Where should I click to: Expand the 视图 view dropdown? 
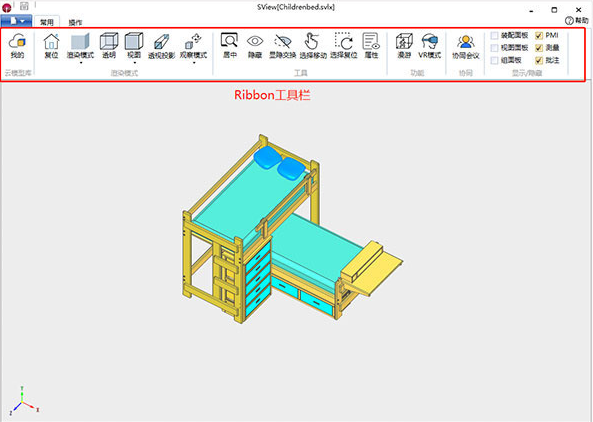pyautogui.click(x=134, y=63)
